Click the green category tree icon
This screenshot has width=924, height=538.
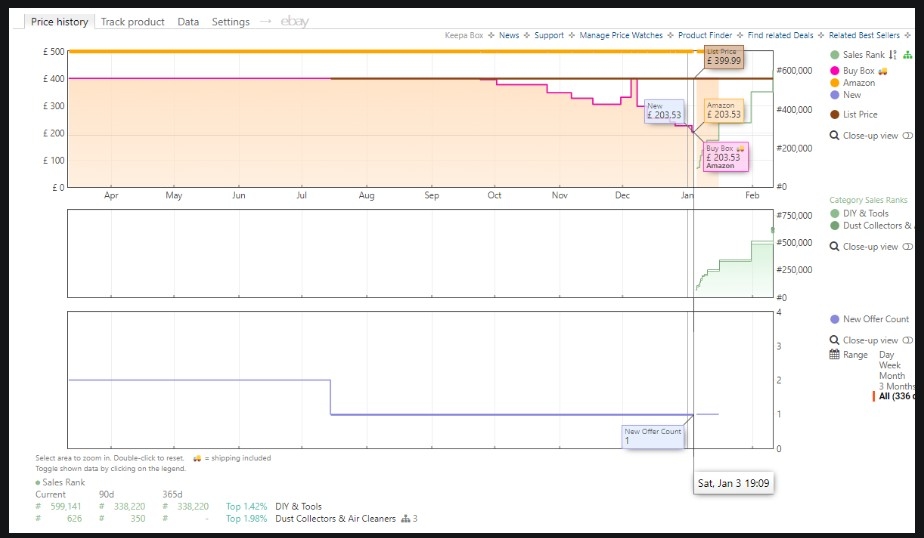click(908, 55)
